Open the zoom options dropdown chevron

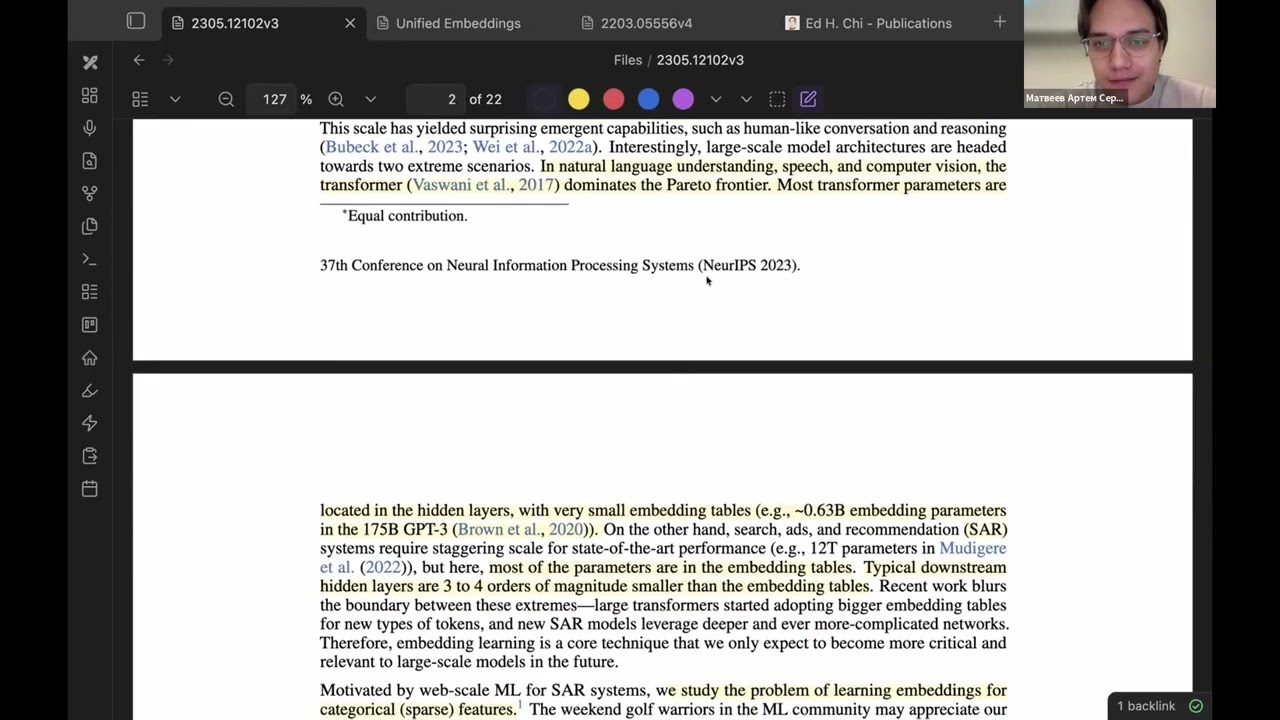(370, 99)
